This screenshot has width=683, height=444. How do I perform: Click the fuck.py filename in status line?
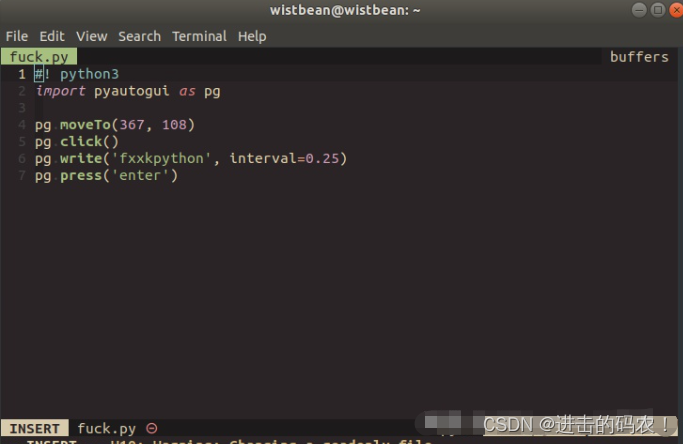[x=106, y=428]
